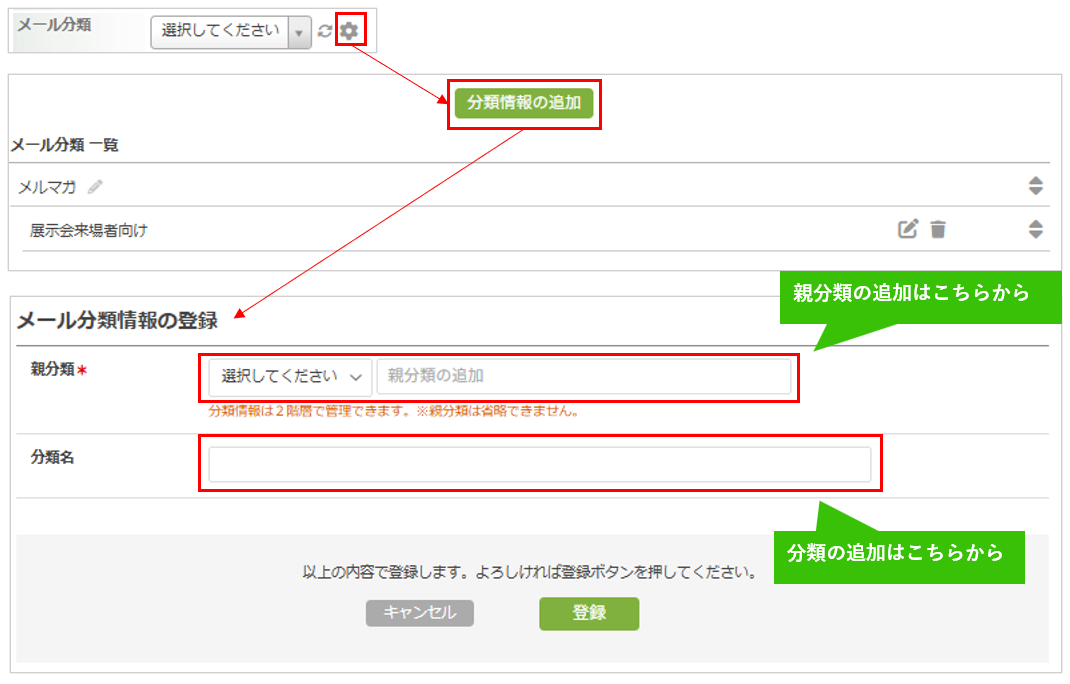This screenshot has width=1070, height=684.
Task: Click into the 分類名 input field
Action: [x=539, y=464]
